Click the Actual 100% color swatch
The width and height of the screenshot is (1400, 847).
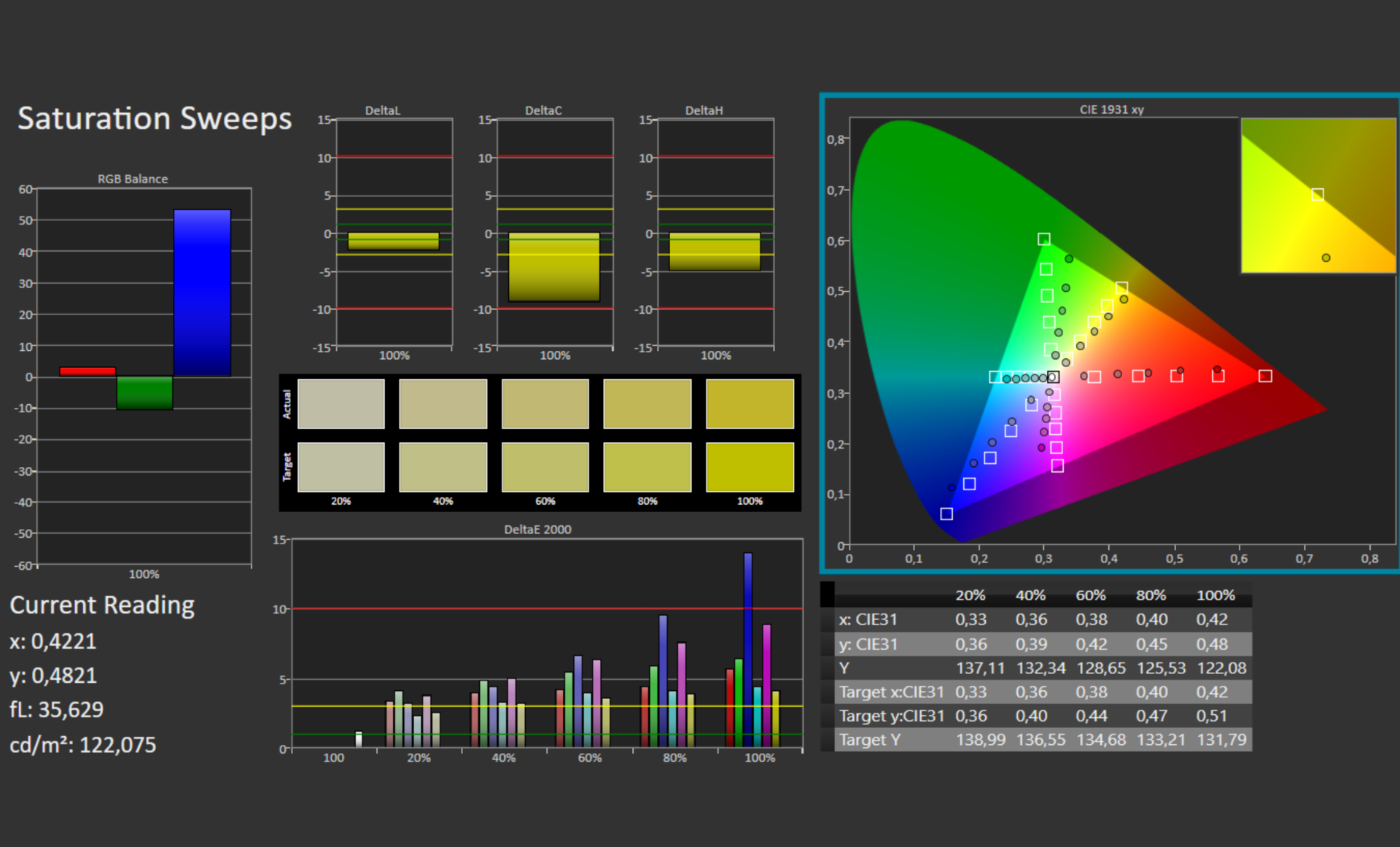tap(750, 403)
